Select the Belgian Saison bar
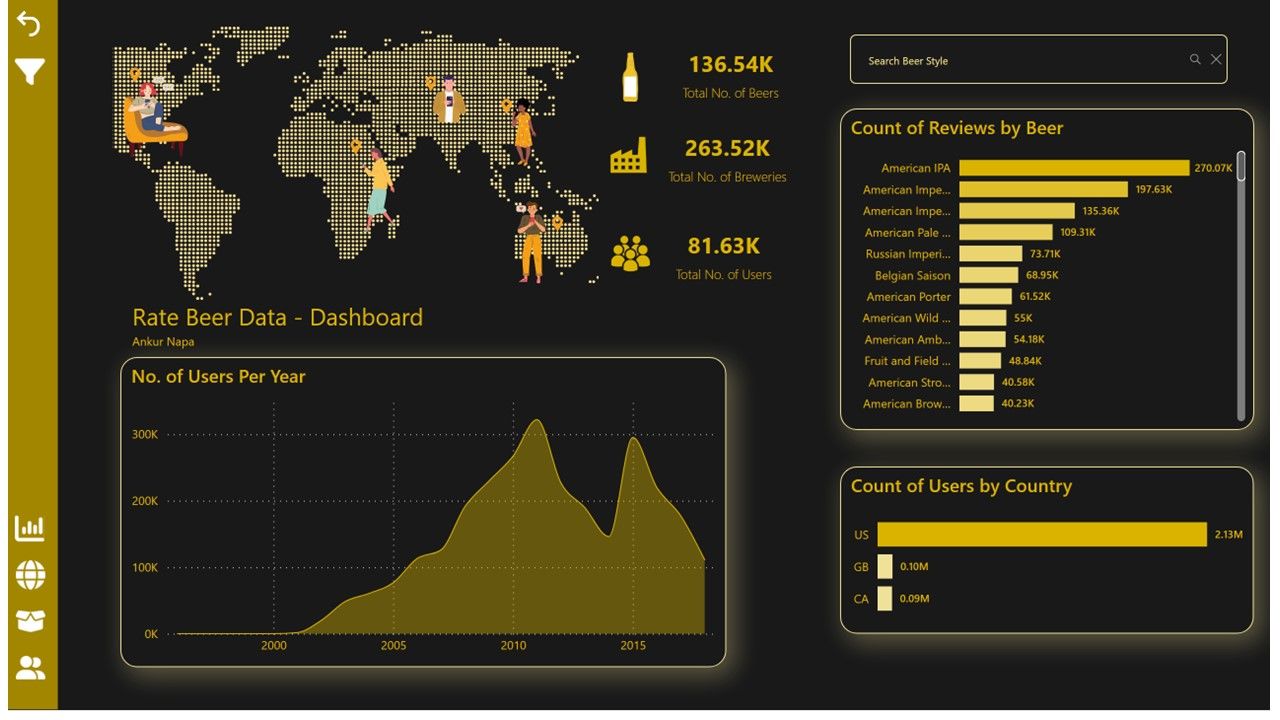Screen dimensions: 1280x720 pyautogui.click(x=988, y=275)
